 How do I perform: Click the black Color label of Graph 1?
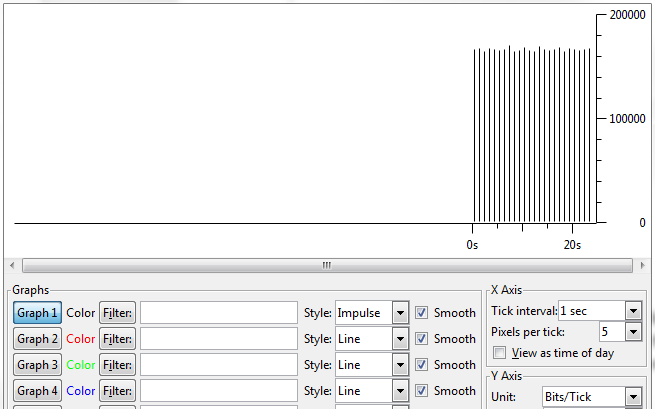coord(81,312)
